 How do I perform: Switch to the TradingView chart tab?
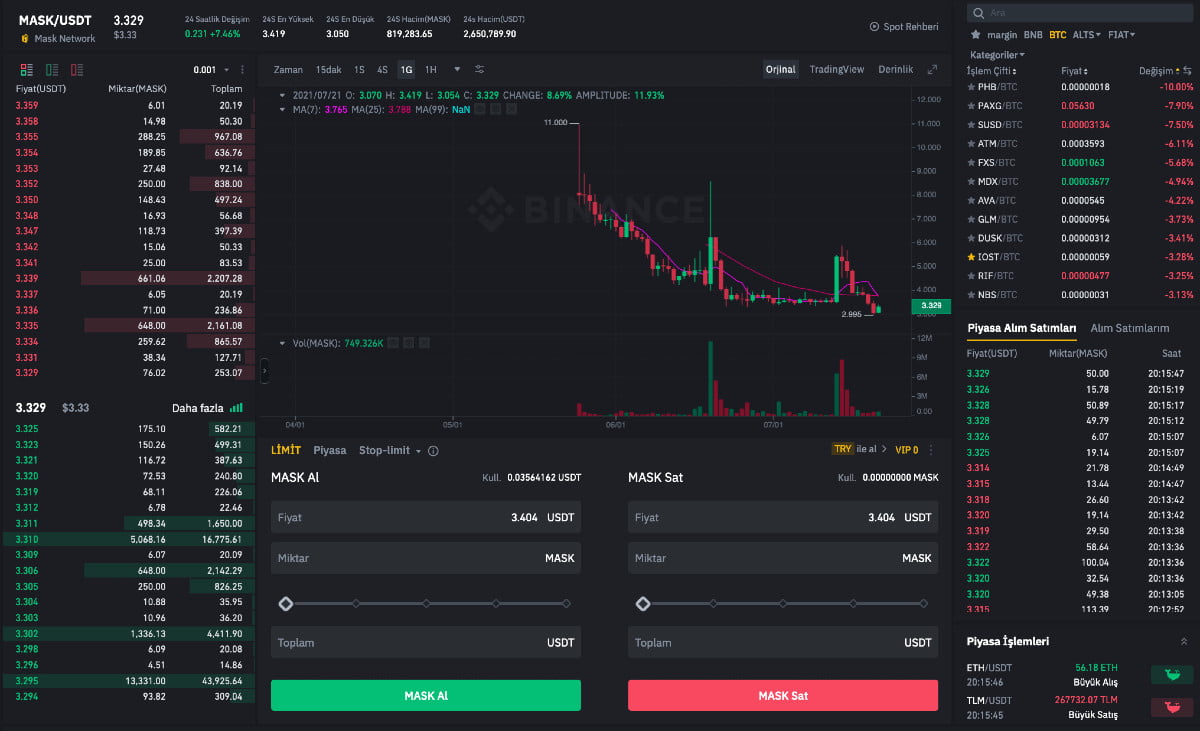click(836, 70)
